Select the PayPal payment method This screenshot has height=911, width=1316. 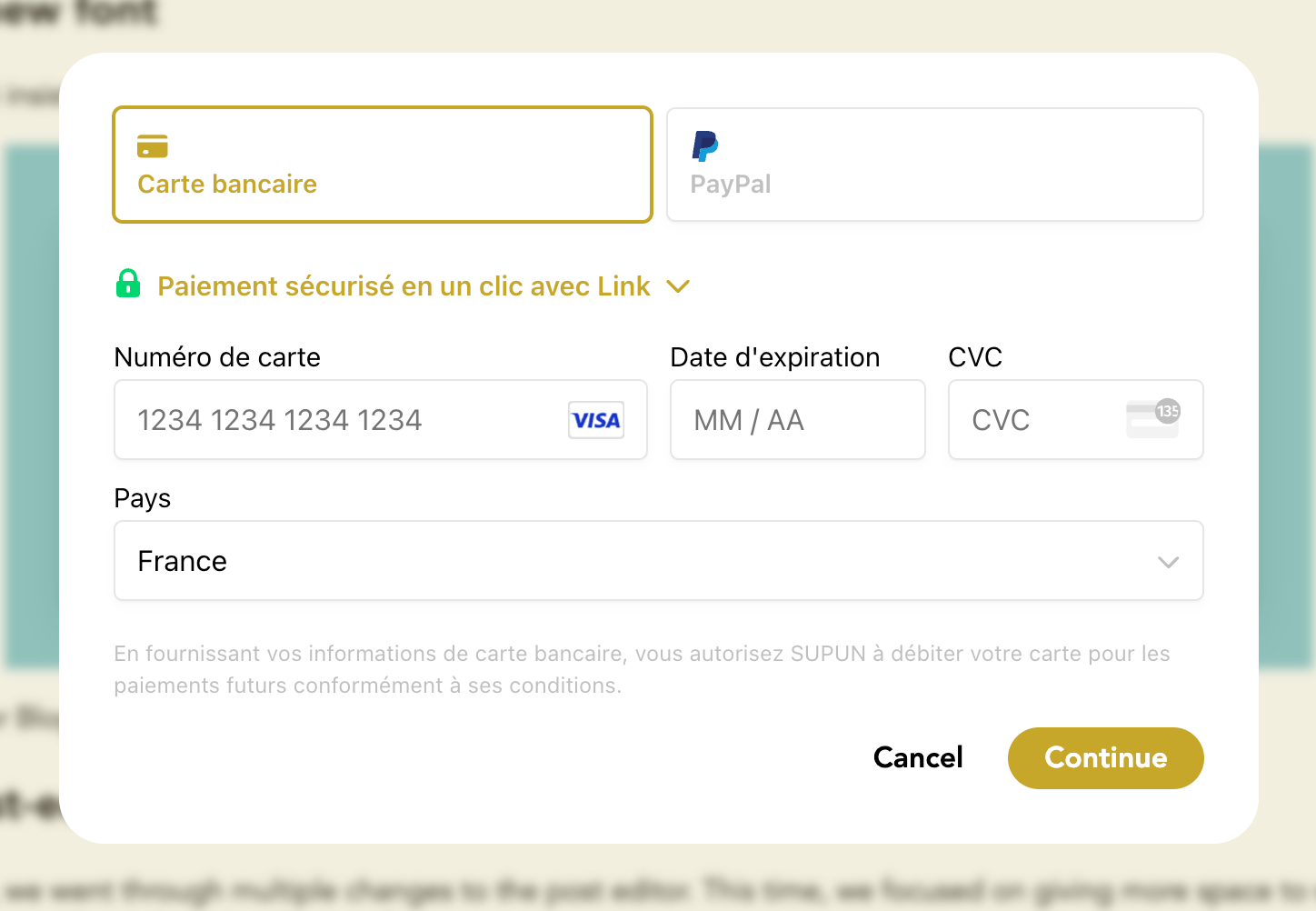(x=934, y=165)
